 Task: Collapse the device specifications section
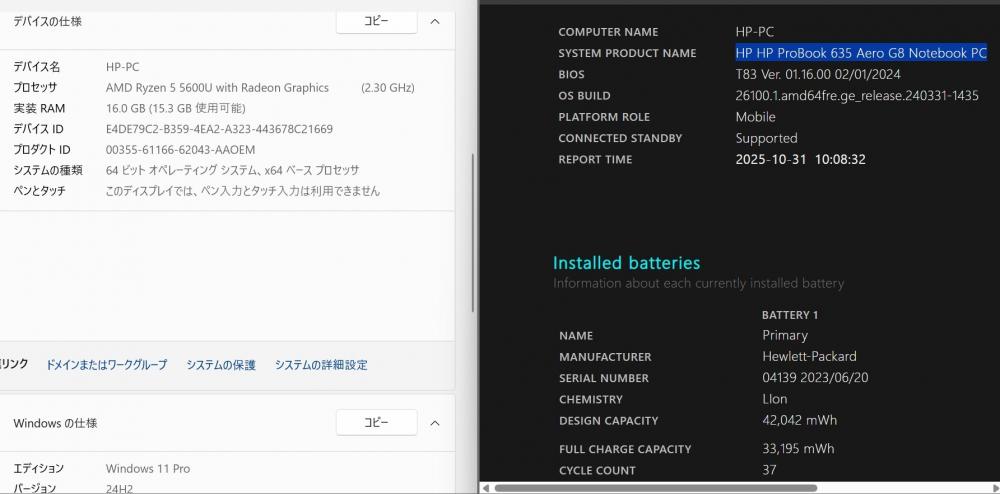tap(435, 21)
